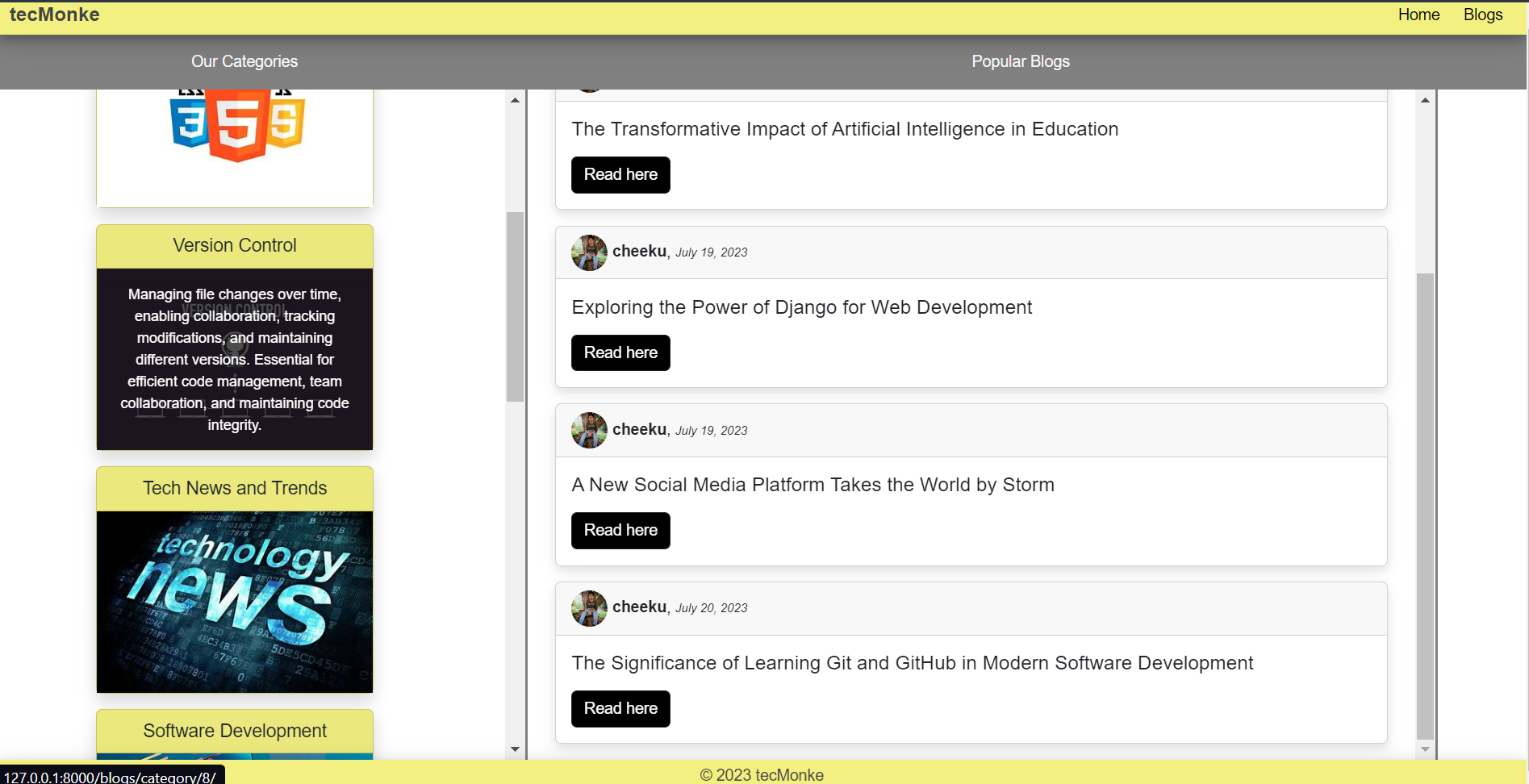Click the categories scrollbar down arrow

click(515, 749)
